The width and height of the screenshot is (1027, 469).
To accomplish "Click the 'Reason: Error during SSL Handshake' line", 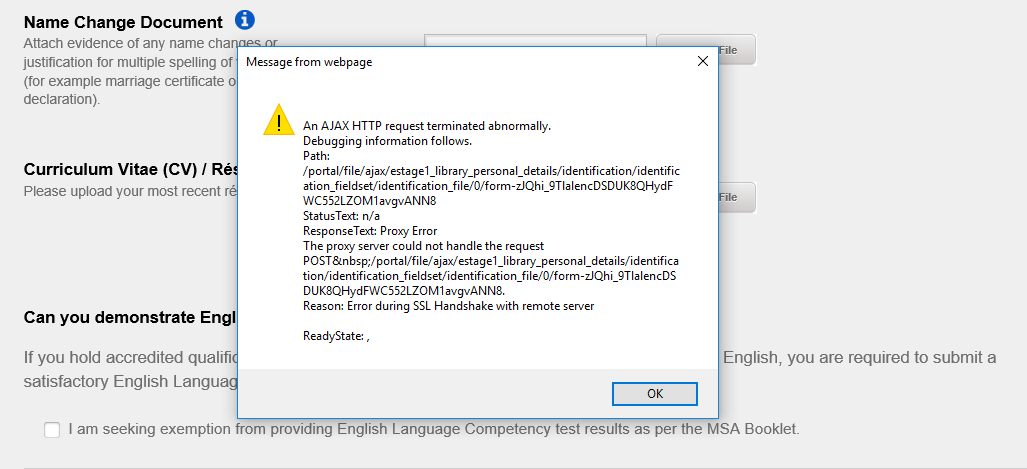I will click(448, 306).
